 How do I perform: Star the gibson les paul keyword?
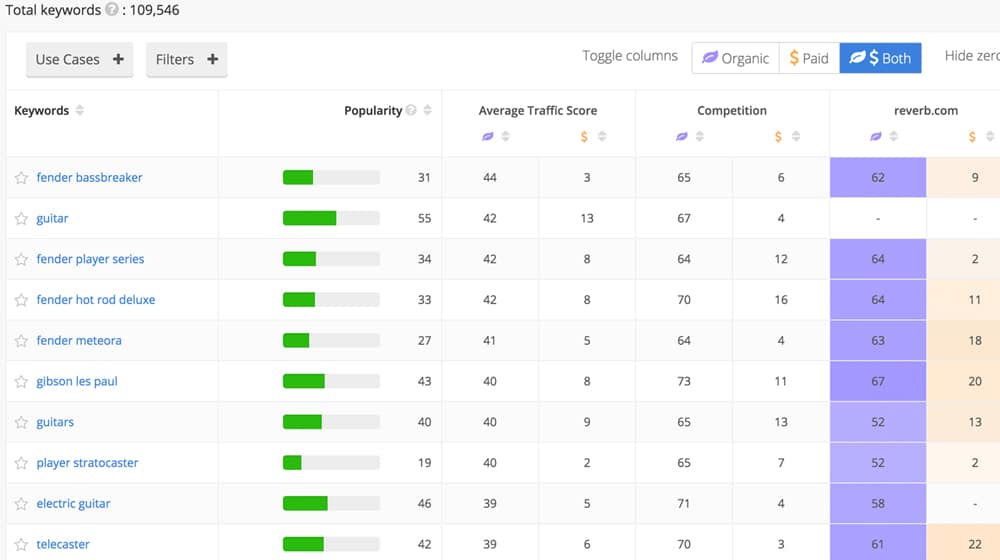(21, 382)
